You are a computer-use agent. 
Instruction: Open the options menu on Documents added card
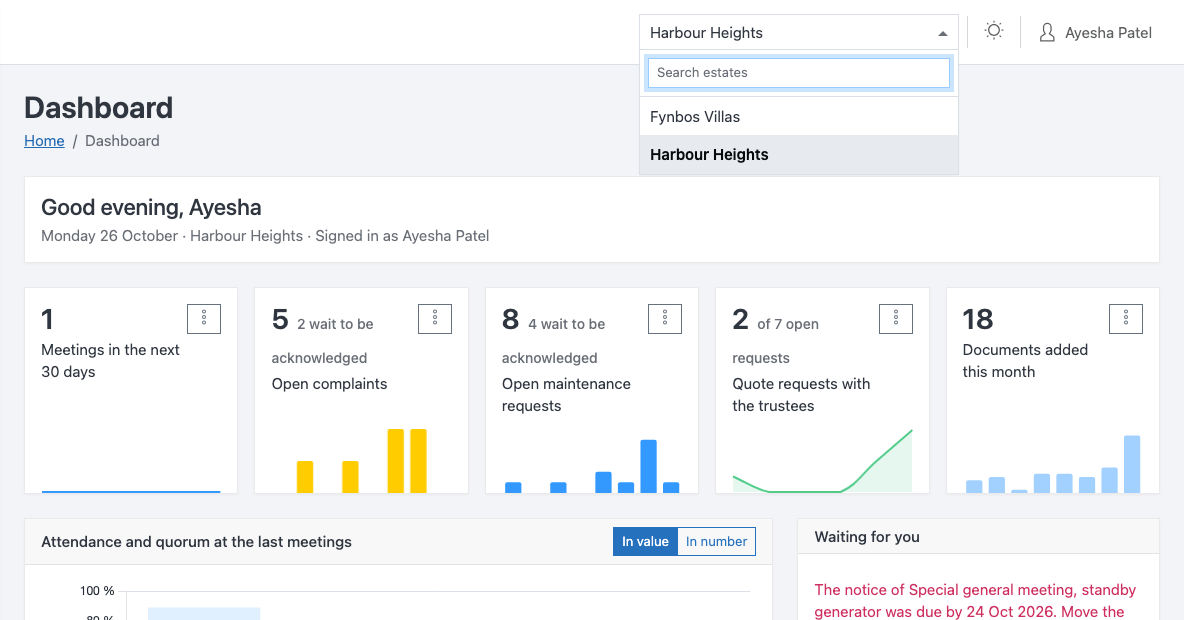tap(1126, 319)
